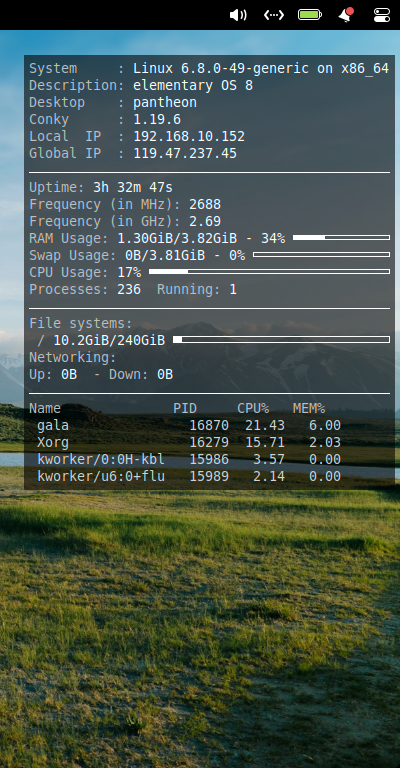Click the PID column header
400x768 pixels.
tap(185, 408)
